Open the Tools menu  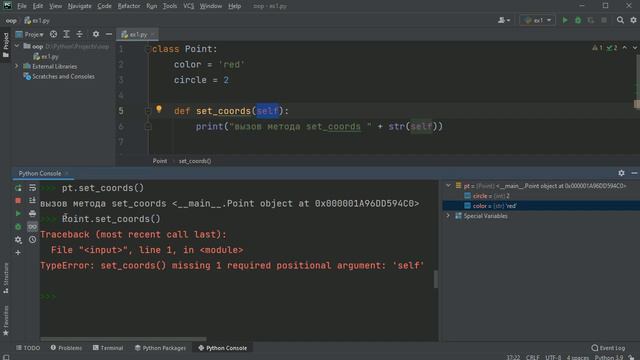(x=170, y=6)
